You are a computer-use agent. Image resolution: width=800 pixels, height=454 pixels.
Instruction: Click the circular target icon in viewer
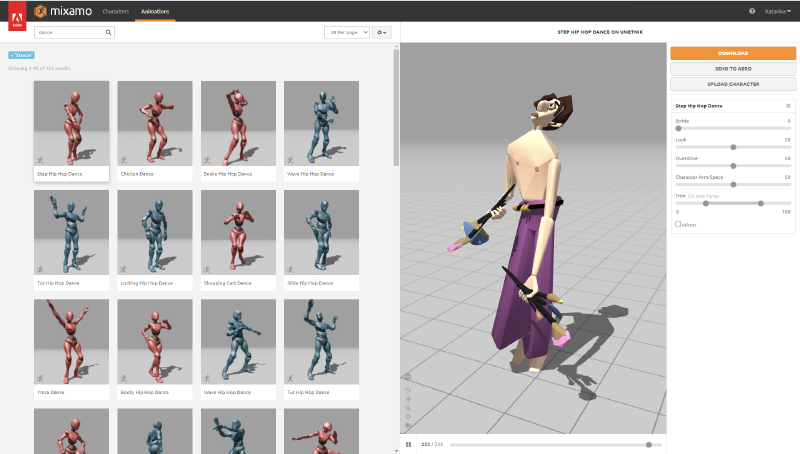tap(408, 416)
